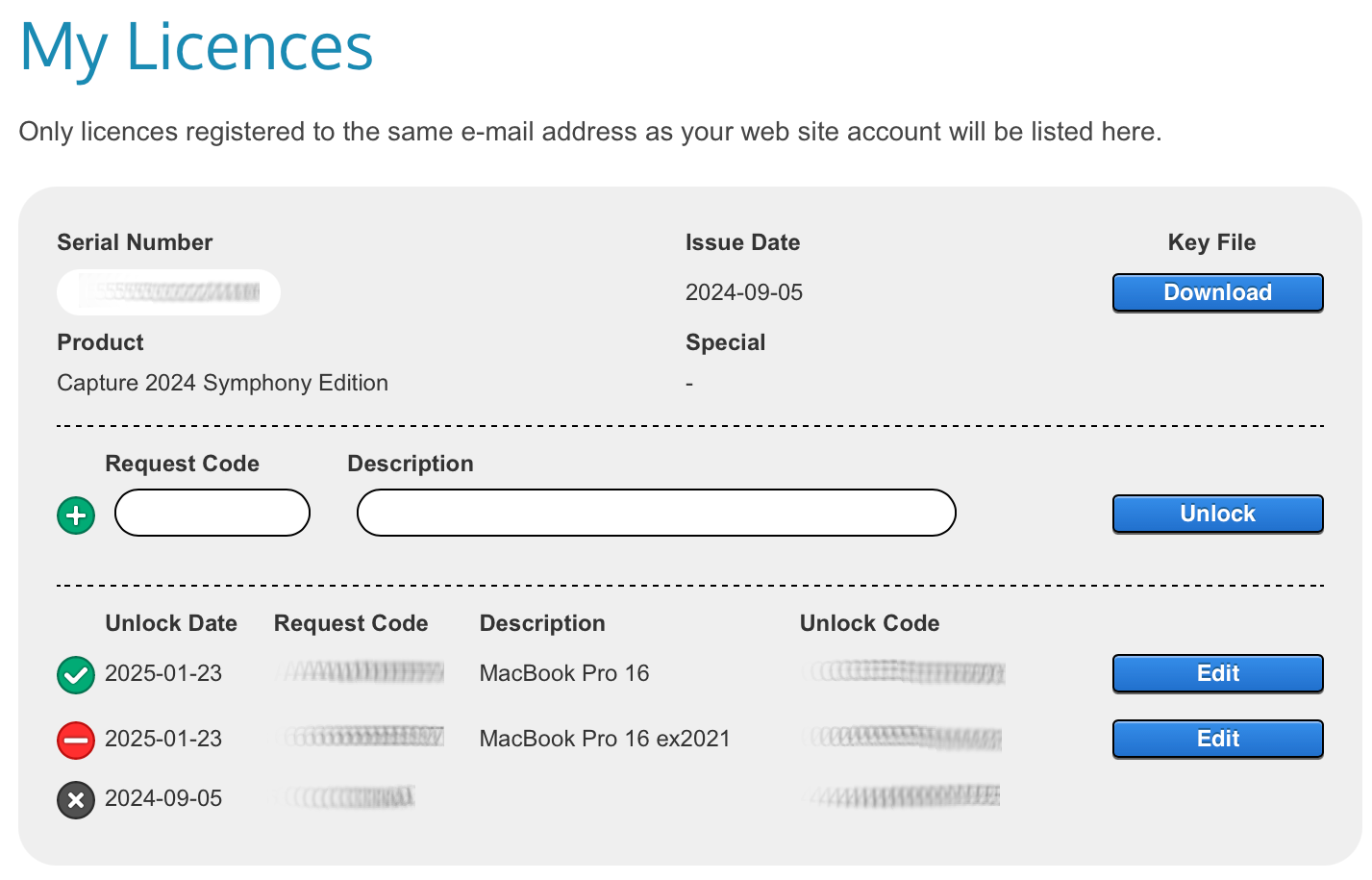
Task: Select the blurred Serial Number field
Action: [x=169, y=292]
